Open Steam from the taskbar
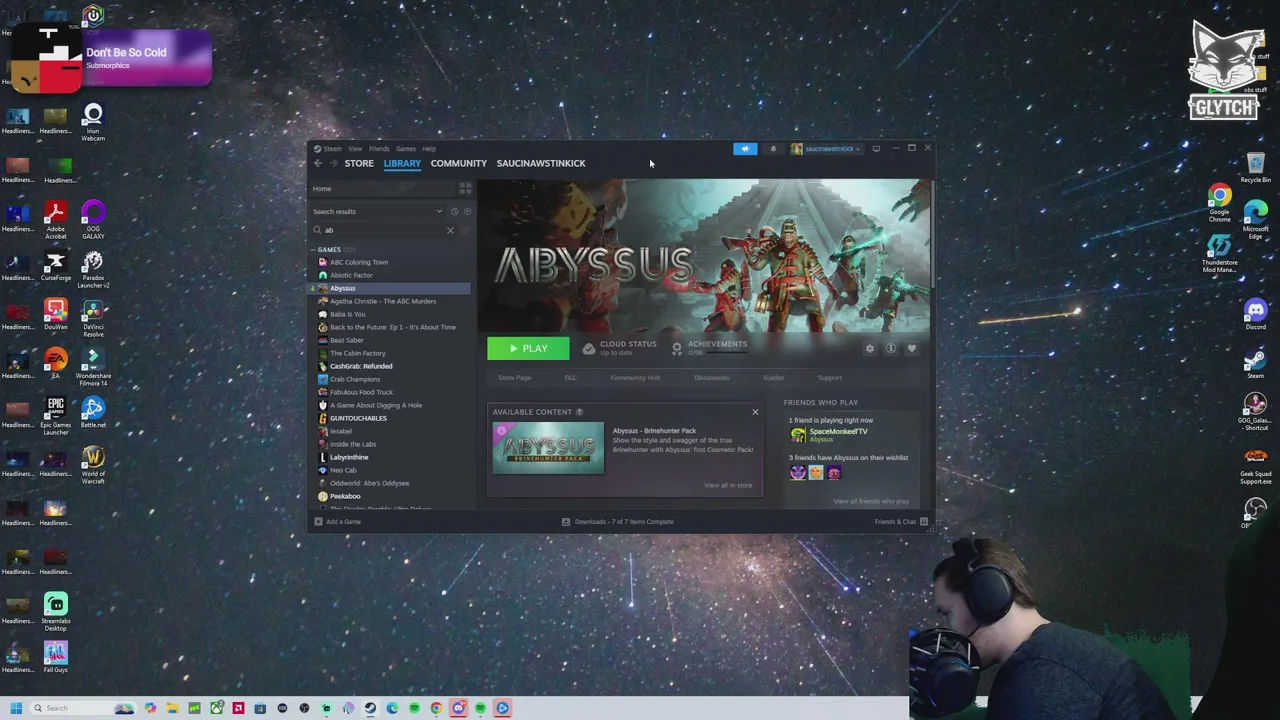This screenshot has width=1280, height=720. tap(370, 708)
